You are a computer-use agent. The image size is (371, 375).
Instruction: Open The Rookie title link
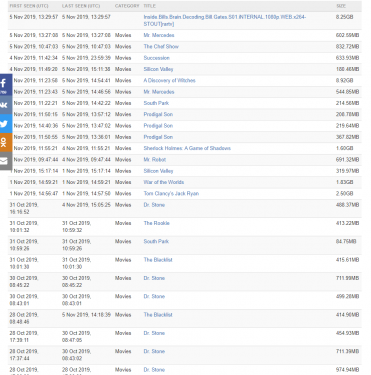156,223
